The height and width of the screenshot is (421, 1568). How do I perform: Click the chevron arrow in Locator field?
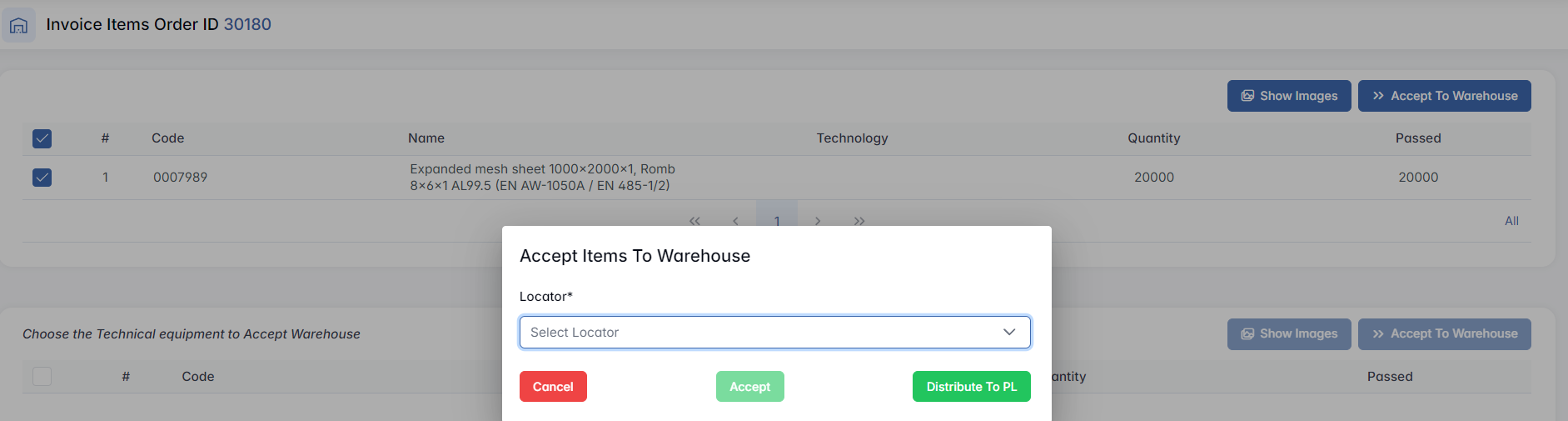click(1009, 332)
